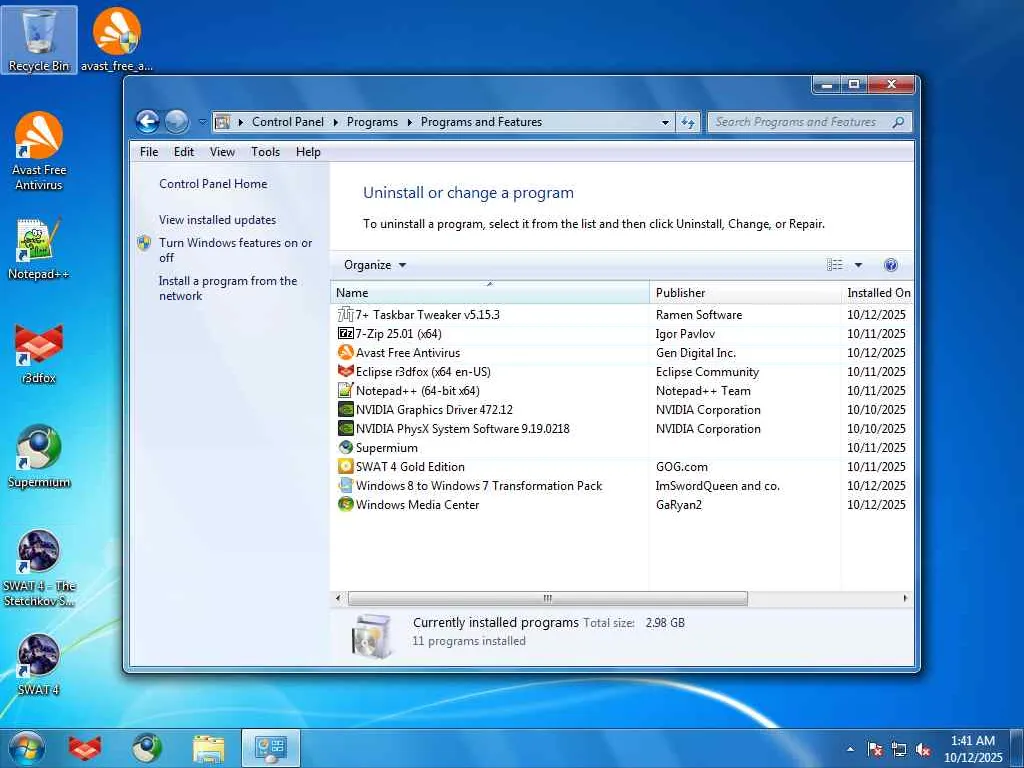
Task: Change the view icon button
Action: click(835, 265)
